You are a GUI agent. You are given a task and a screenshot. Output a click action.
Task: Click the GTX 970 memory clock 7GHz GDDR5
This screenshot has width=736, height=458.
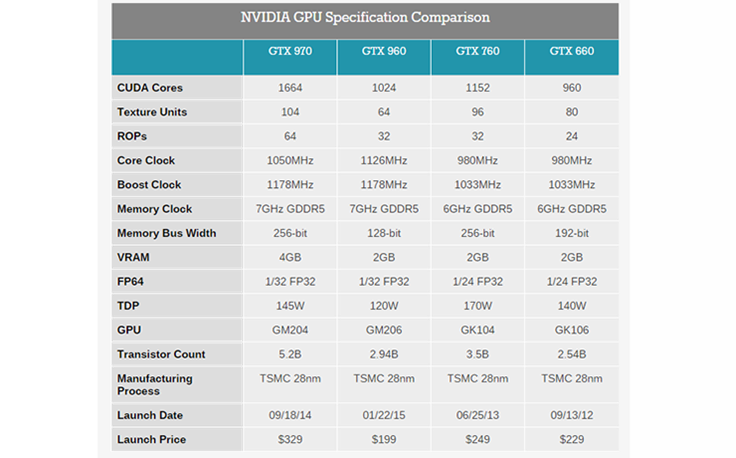point(290,209)
